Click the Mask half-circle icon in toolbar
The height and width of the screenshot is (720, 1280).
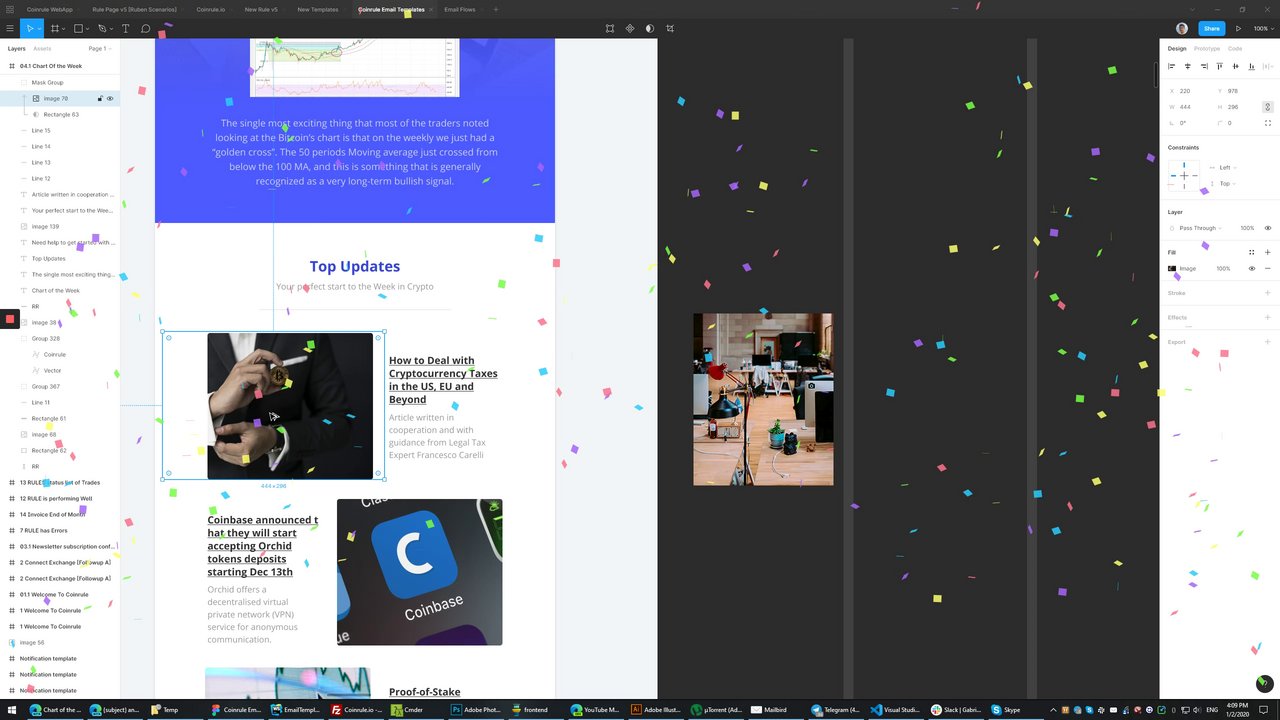649,28
